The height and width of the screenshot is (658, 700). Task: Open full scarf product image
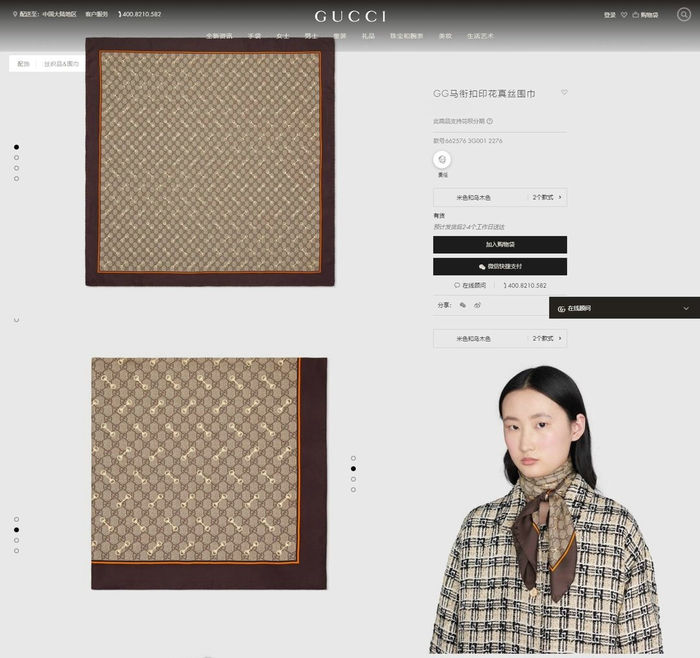[210, 162]
